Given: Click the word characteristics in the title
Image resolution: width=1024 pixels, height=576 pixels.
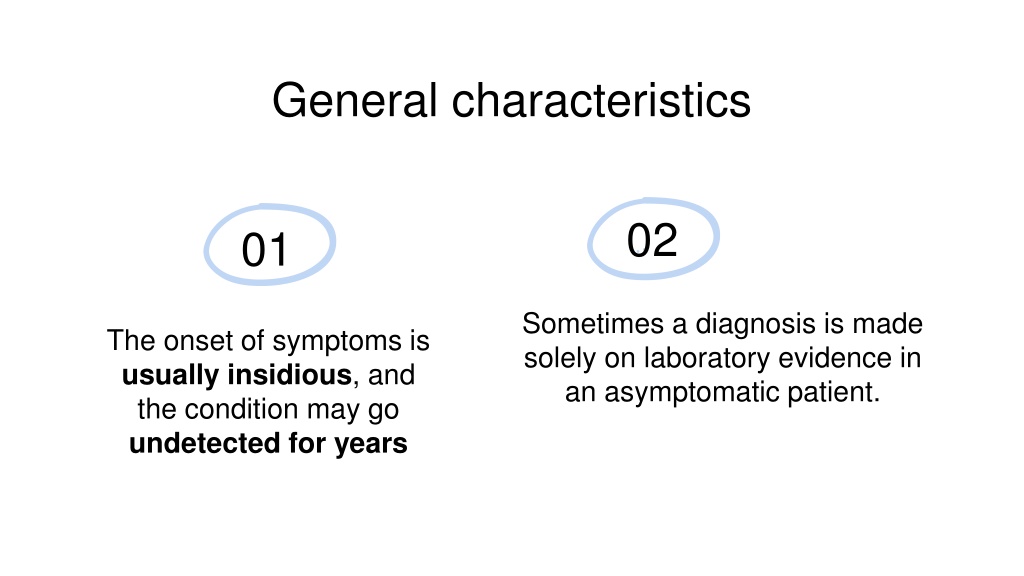Looking at the screenshot, I should click(601, 101).
